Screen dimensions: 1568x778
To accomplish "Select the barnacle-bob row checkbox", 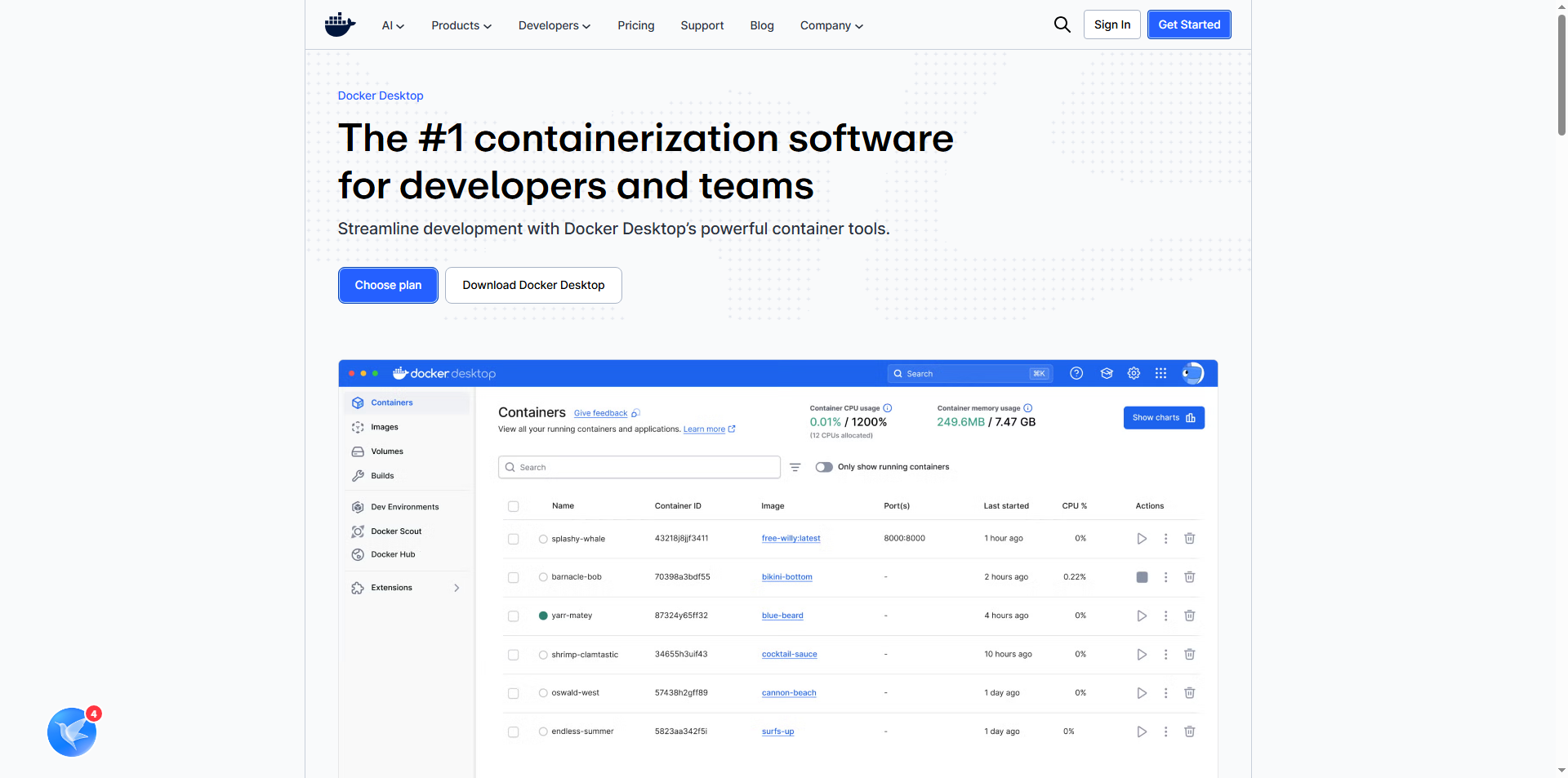I will [x=514, y=577].
